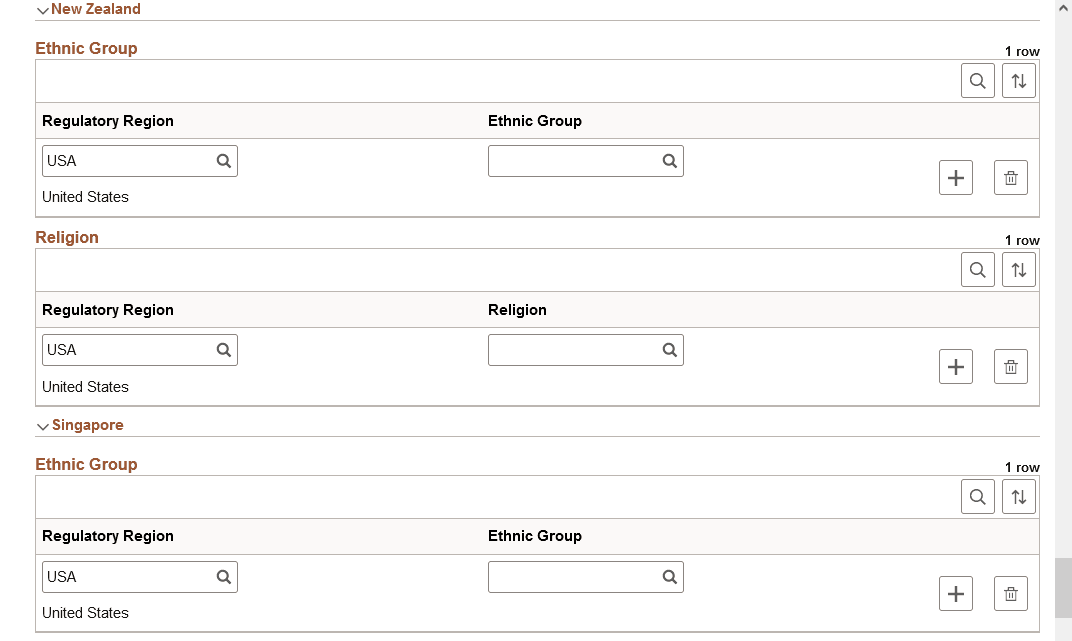The image size is (1072, 641).
Task: Collapse the New Zealand section
Action: (x=42, y=9)
